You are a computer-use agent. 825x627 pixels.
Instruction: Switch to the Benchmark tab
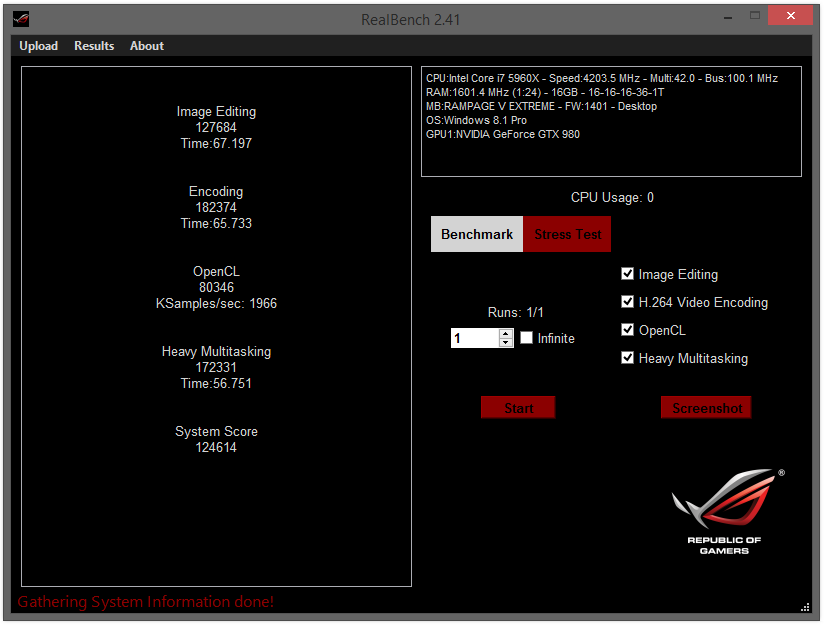(x=477, y=234)
